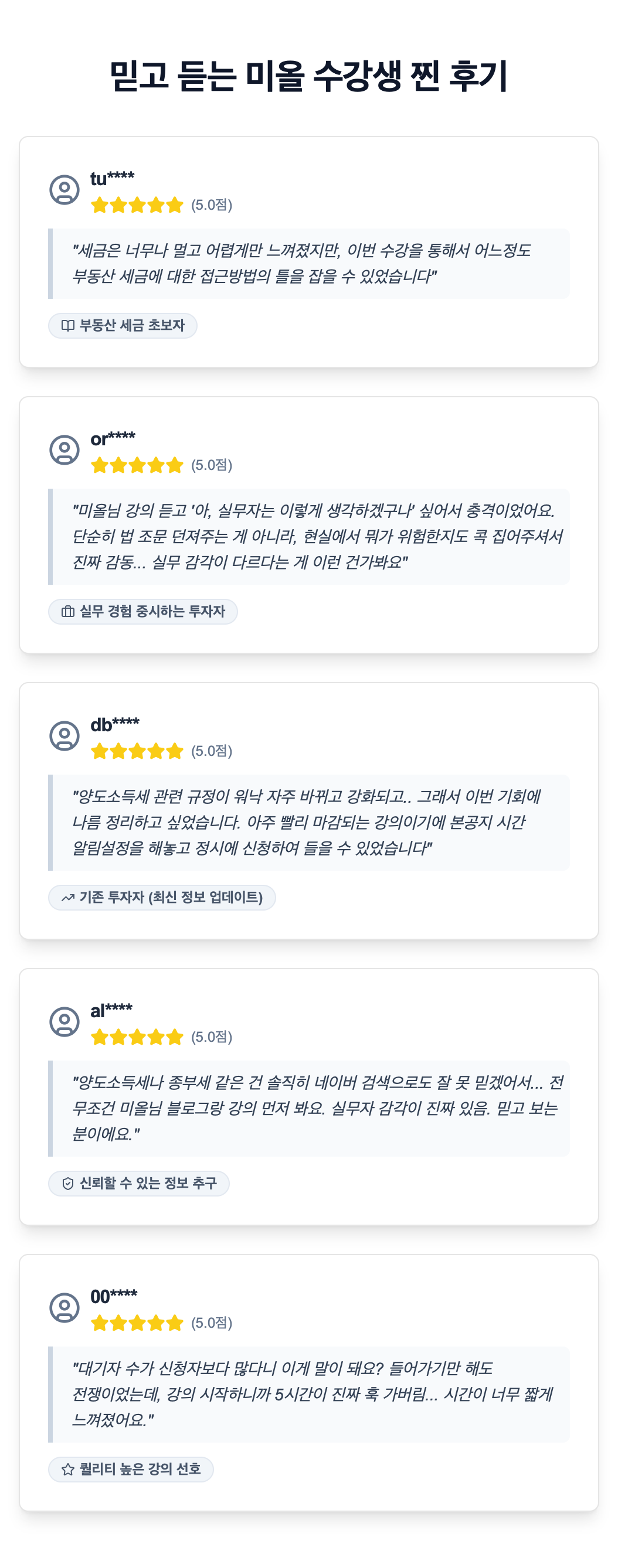Click the quote starting with 대기자 수가 신청자보다
The width and height of the screenshot is (618, 1568).
[x=312, y=1394]
